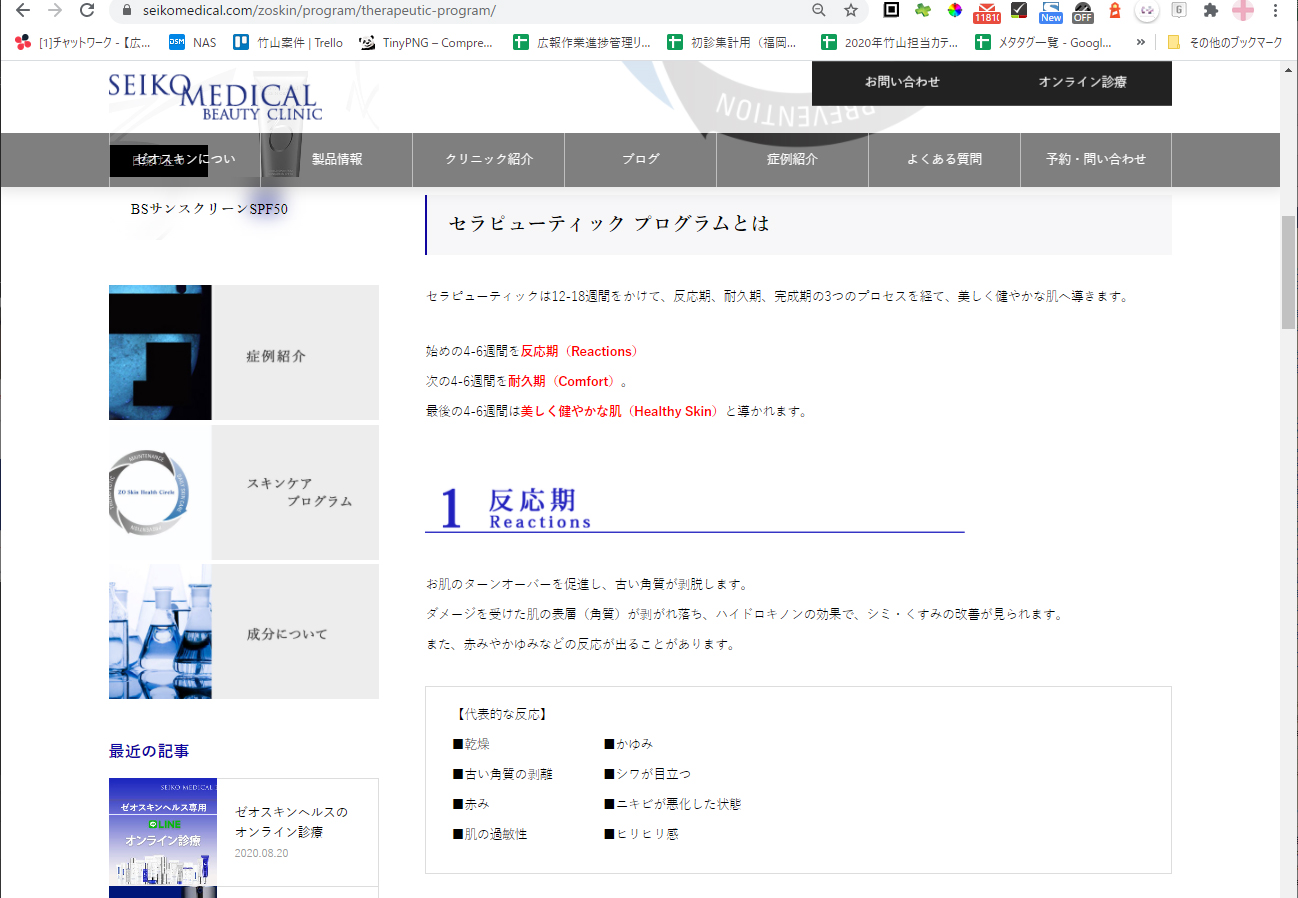Open the speedometer extension marked OFF
Viewport: 1298px width, 898px height.
pyautogui.click(x=1083, y=11)
